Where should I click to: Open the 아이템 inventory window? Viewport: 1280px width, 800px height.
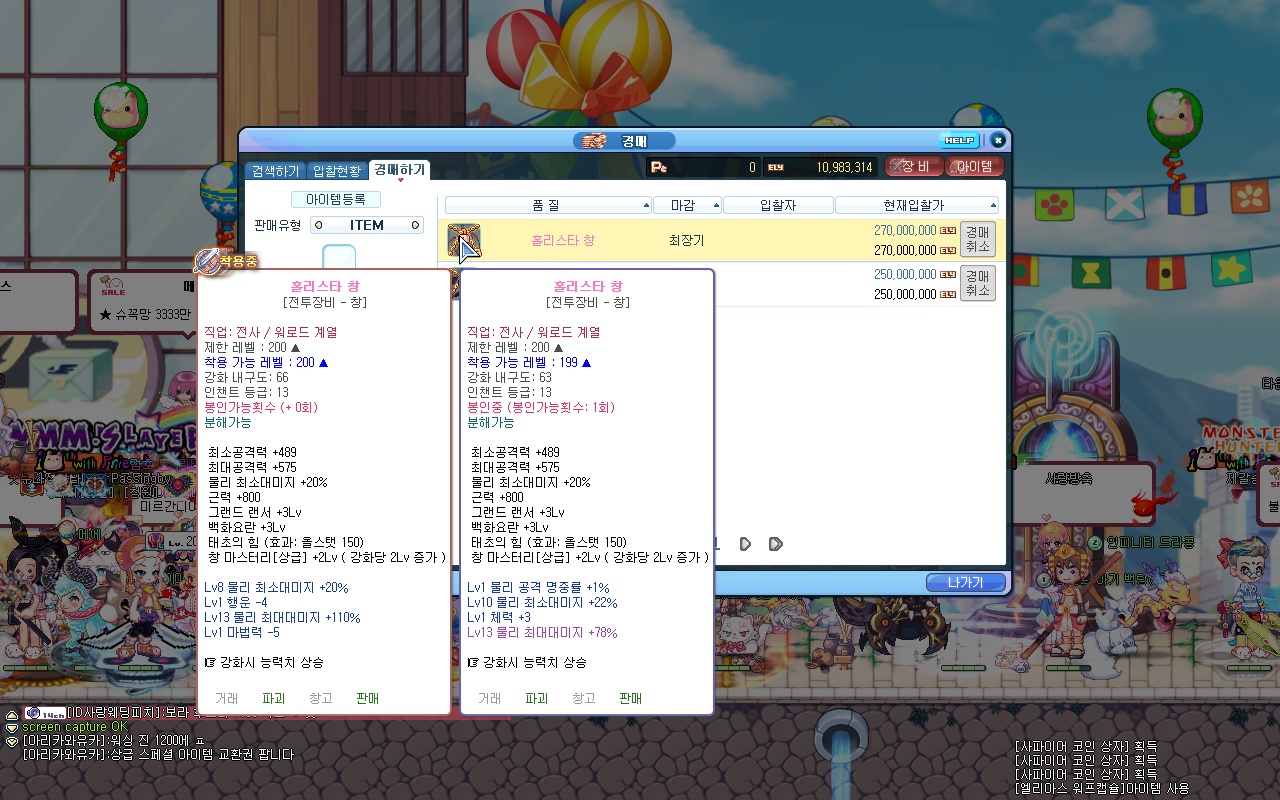coord(974,167)
